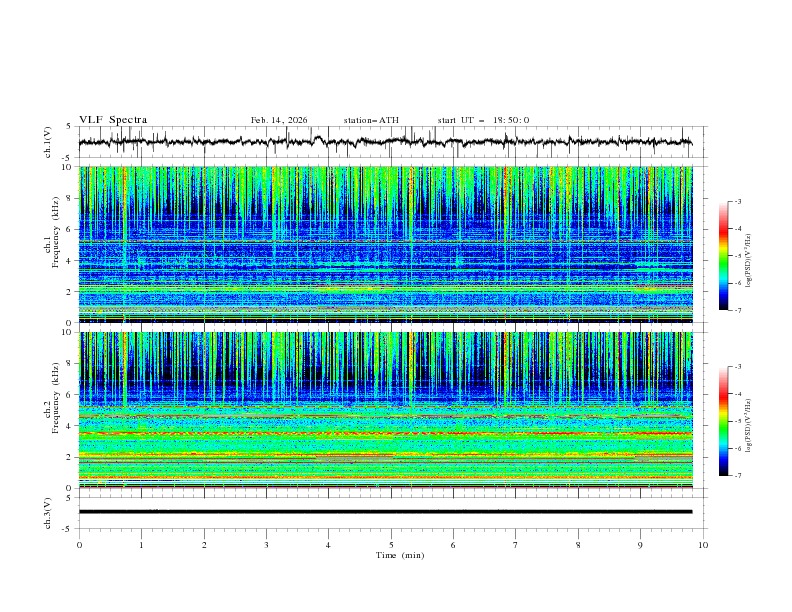The image size is (792, 612).
Task: Click the -7 value on lower color bar
Action: 737,476
